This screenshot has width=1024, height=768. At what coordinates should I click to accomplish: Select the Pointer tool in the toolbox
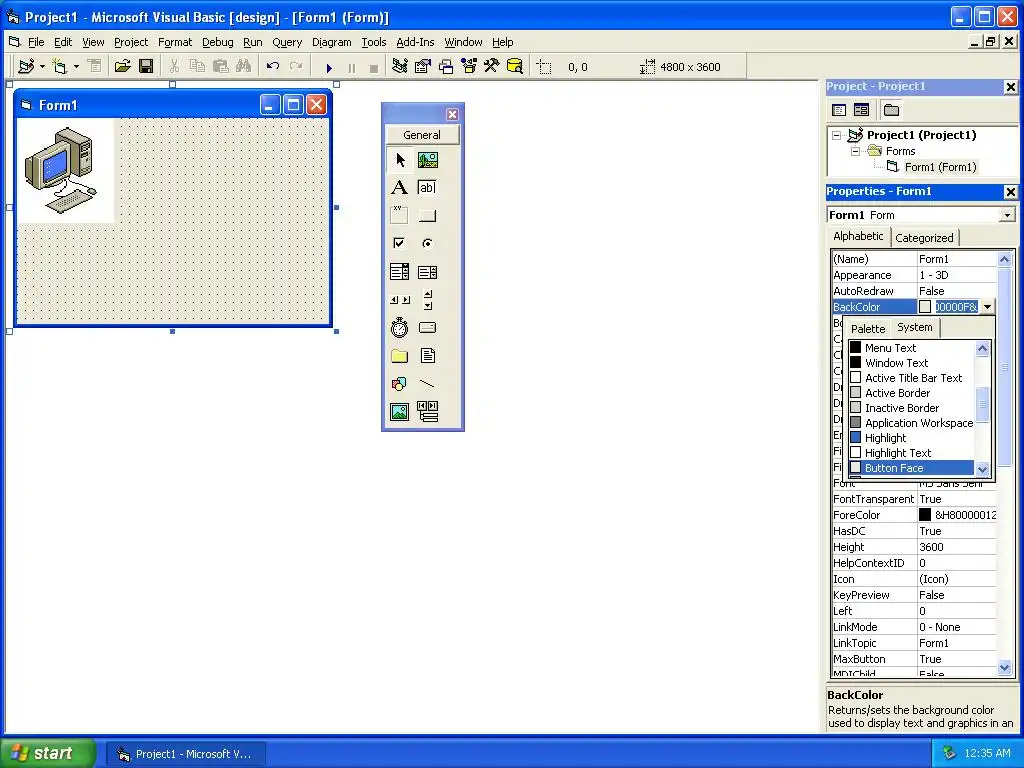400,160
